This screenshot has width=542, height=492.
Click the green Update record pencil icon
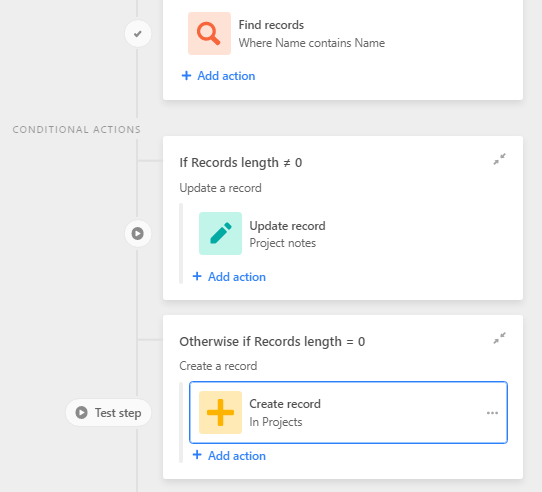[220, 233]
